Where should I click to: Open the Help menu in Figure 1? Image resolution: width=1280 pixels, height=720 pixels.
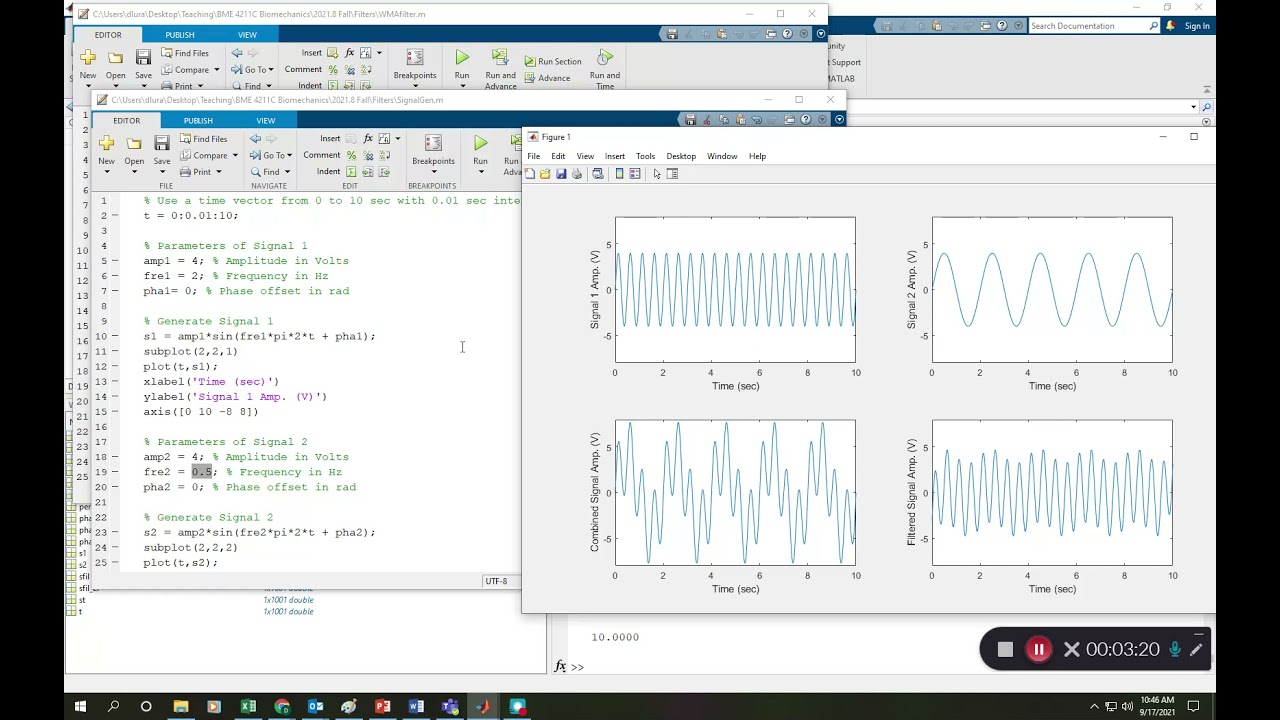757,156
